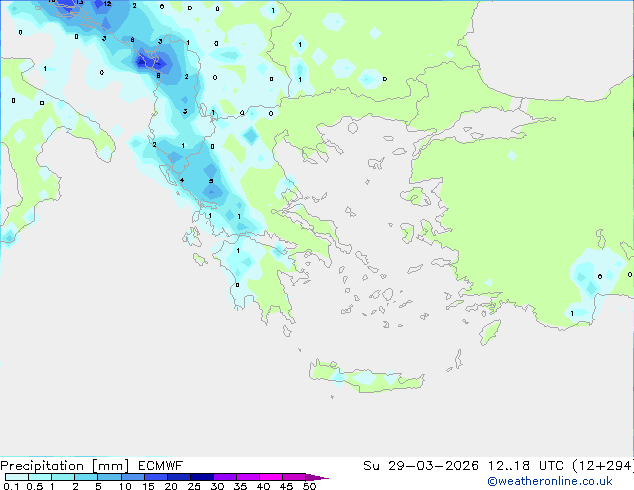The height and width of the screenshot is (490, 634).
Task: Click the '10' label under the legend
Action: (125, 486)
